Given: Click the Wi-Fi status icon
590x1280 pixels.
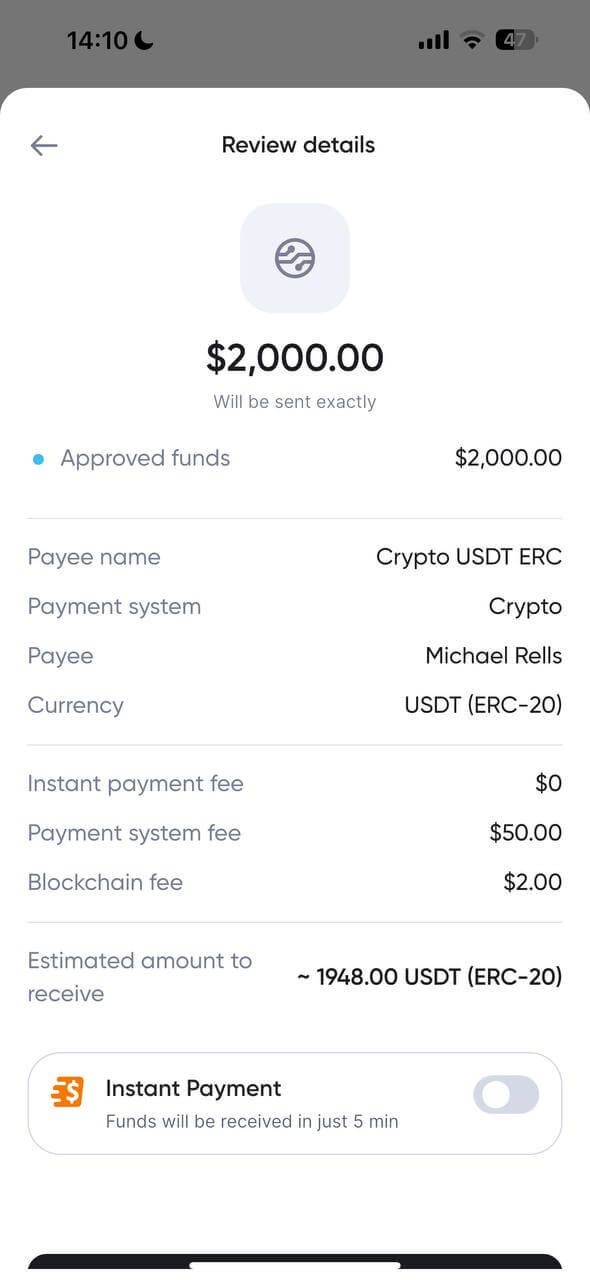Looking at the screenshot, I should [471, 40].
